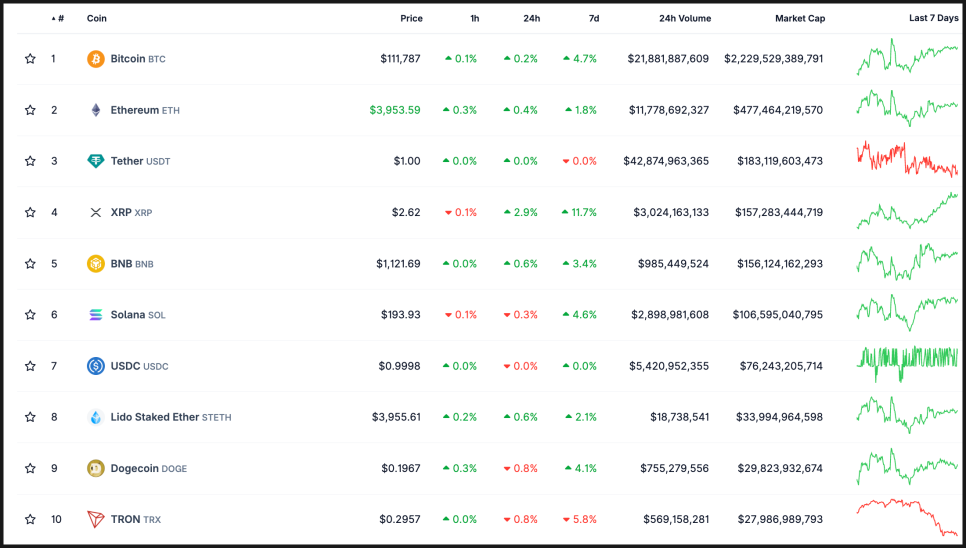Click the Tether logo icon

(x=96, y=161)
